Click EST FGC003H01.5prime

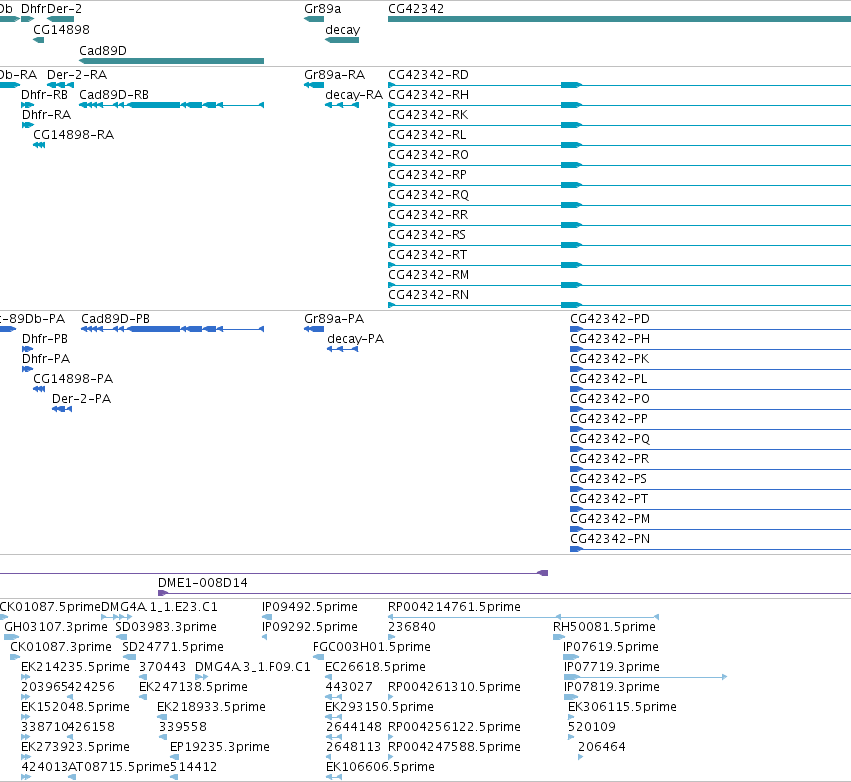(x=372, y=647)
